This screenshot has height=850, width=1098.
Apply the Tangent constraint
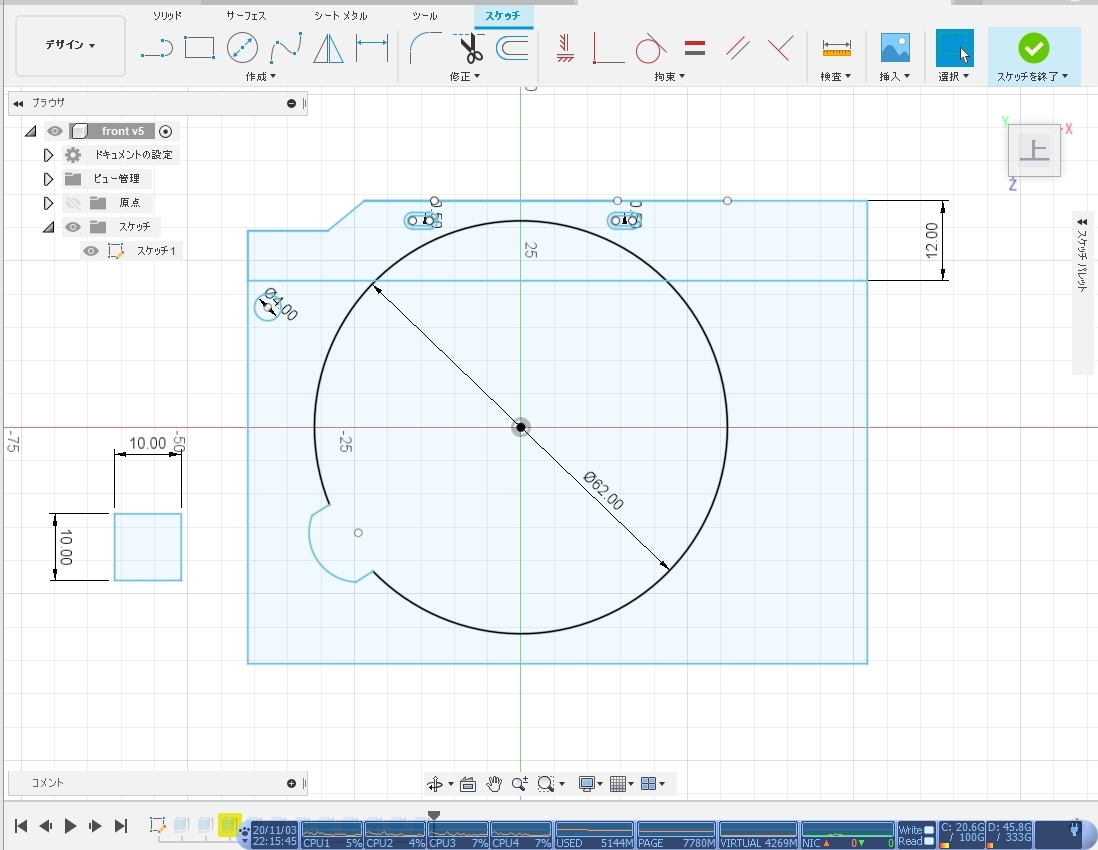tap(651, 48)
